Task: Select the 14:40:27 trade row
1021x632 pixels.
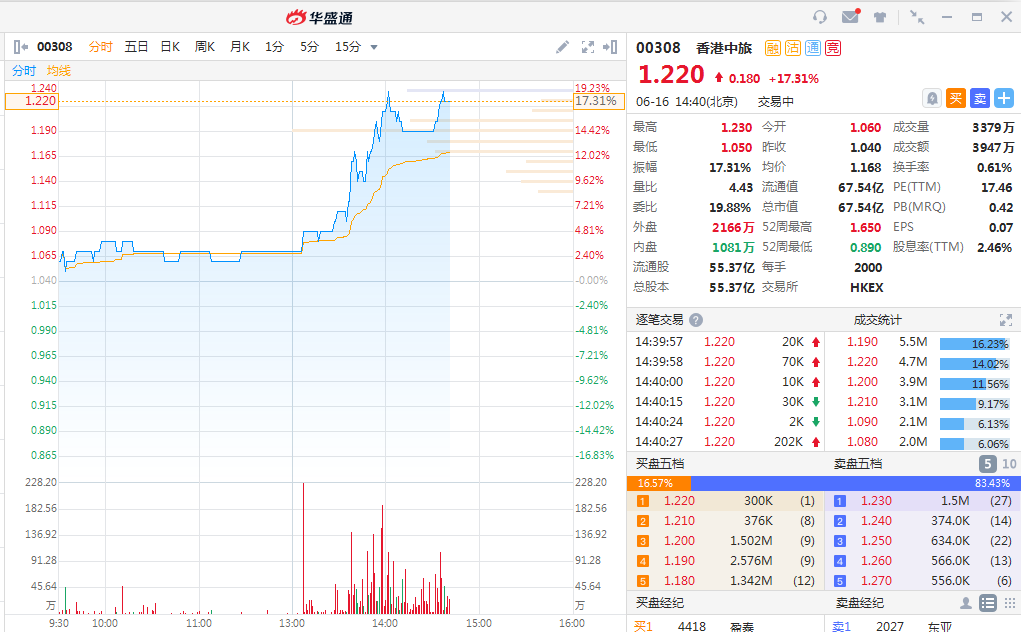Action: [727, 442]
